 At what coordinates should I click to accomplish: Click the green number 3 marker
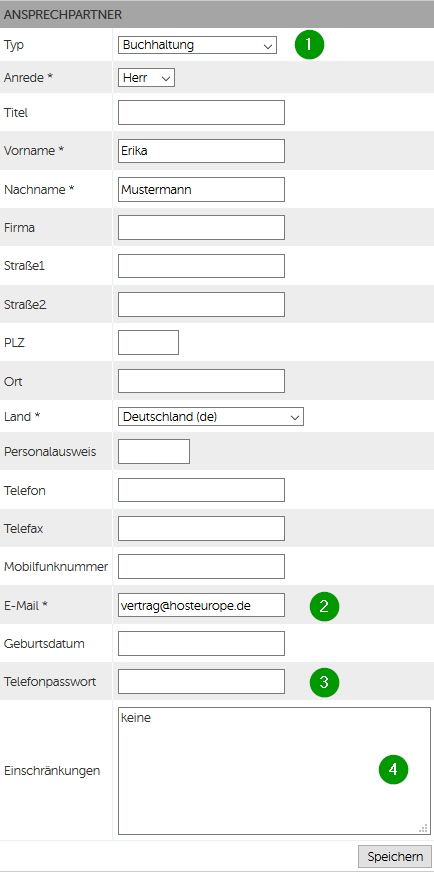(324, 682)
